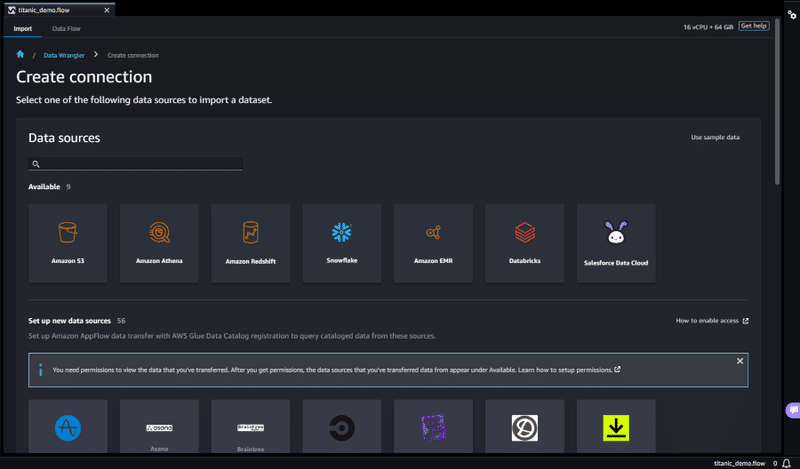Choose the Databricks data source
This screenshot has width=800, height=469.
pyautogui.click(x=524, y=243)
